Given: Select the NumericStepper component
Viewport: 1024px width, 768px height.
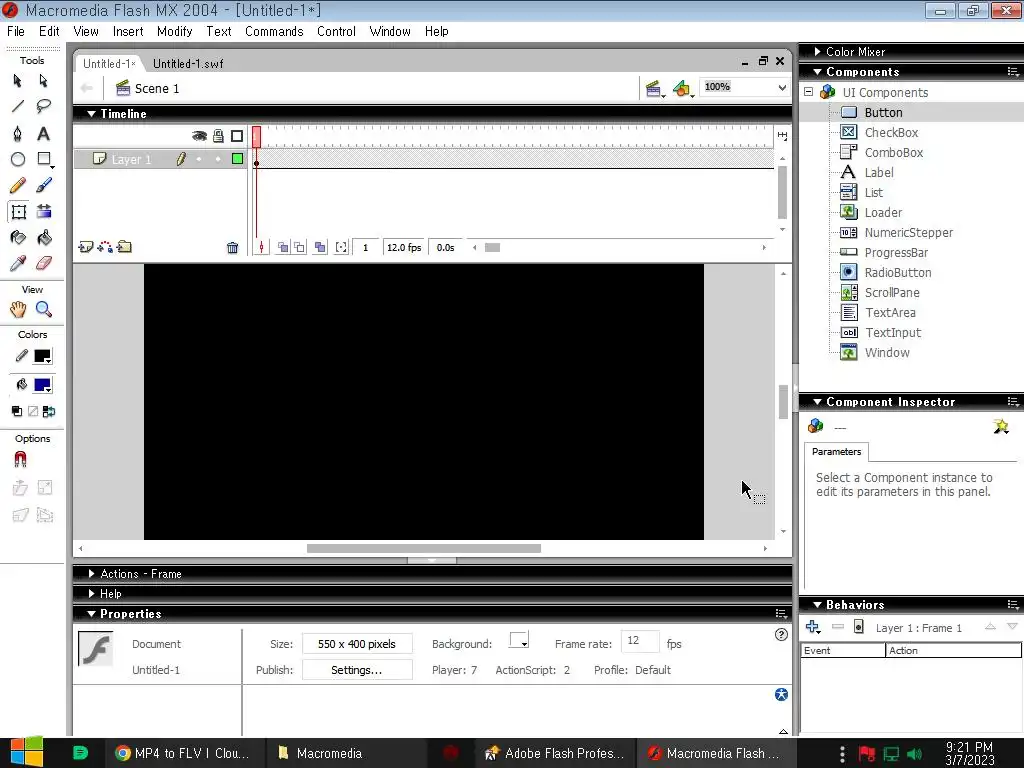Looking at the screenshot, I should click(908, 232).
